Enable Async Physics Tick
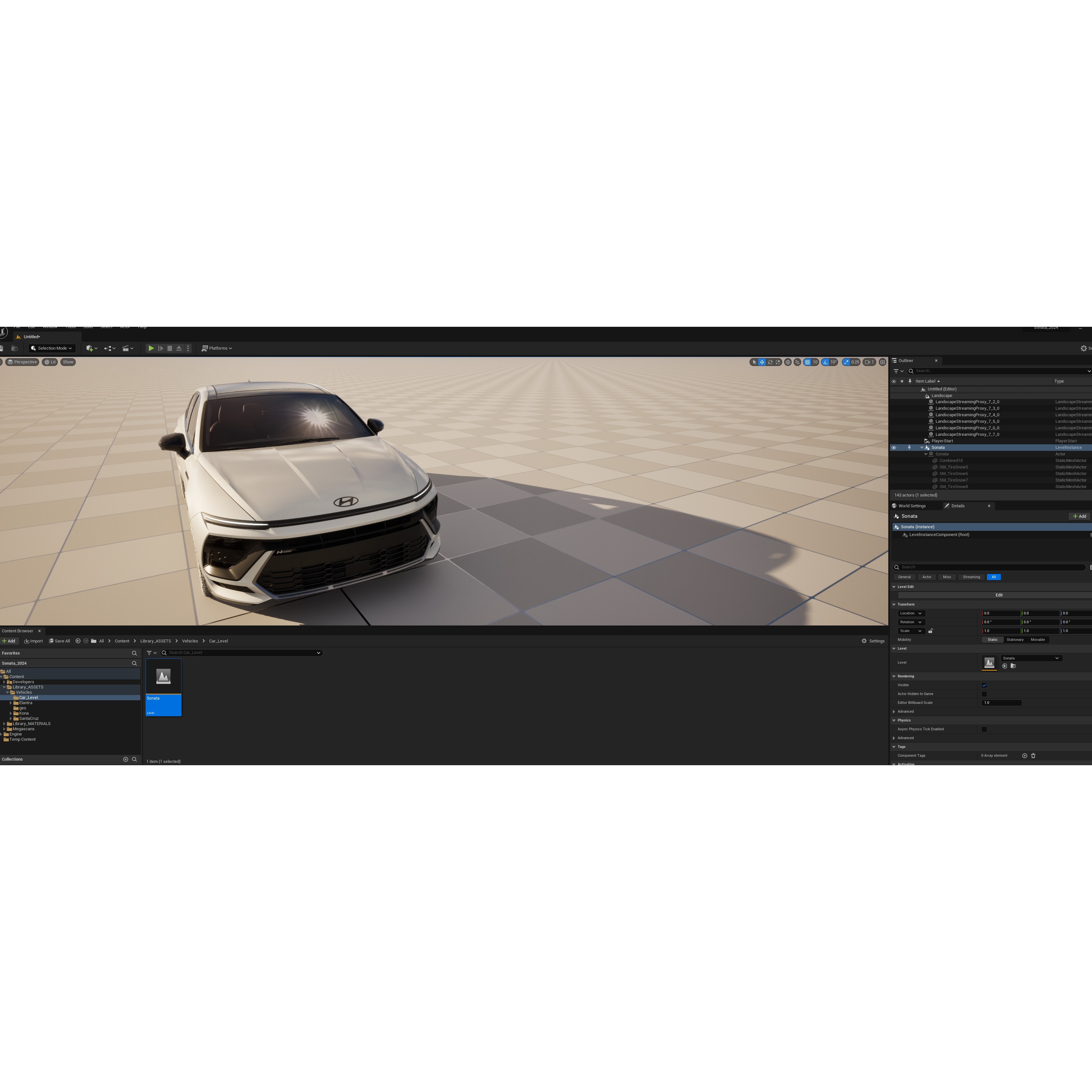This screenshot has width=1092, height=1092. tap(985, 729)
